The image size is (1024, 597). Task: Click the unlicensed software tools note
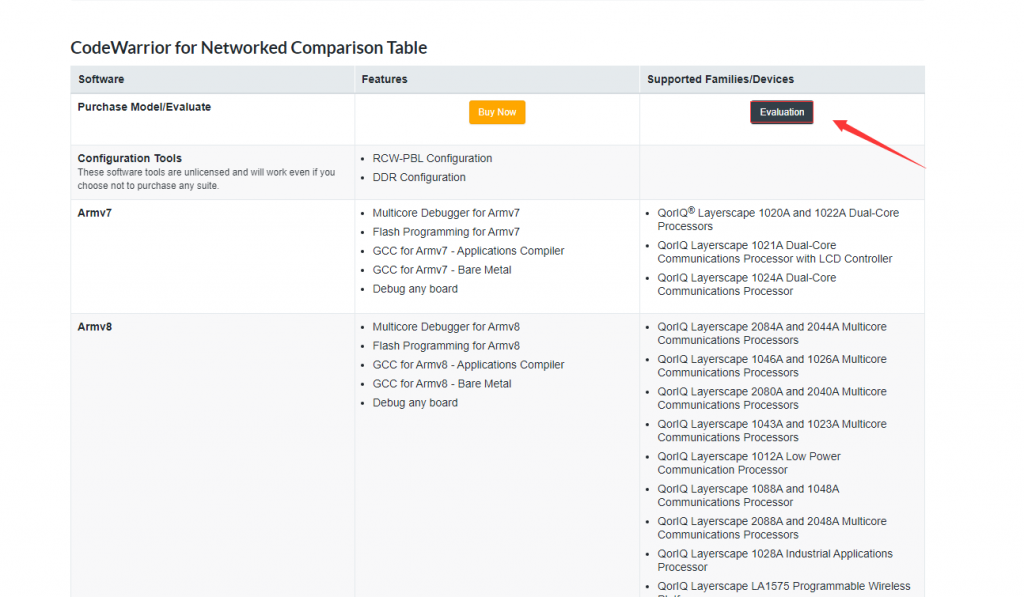[206, 179]
